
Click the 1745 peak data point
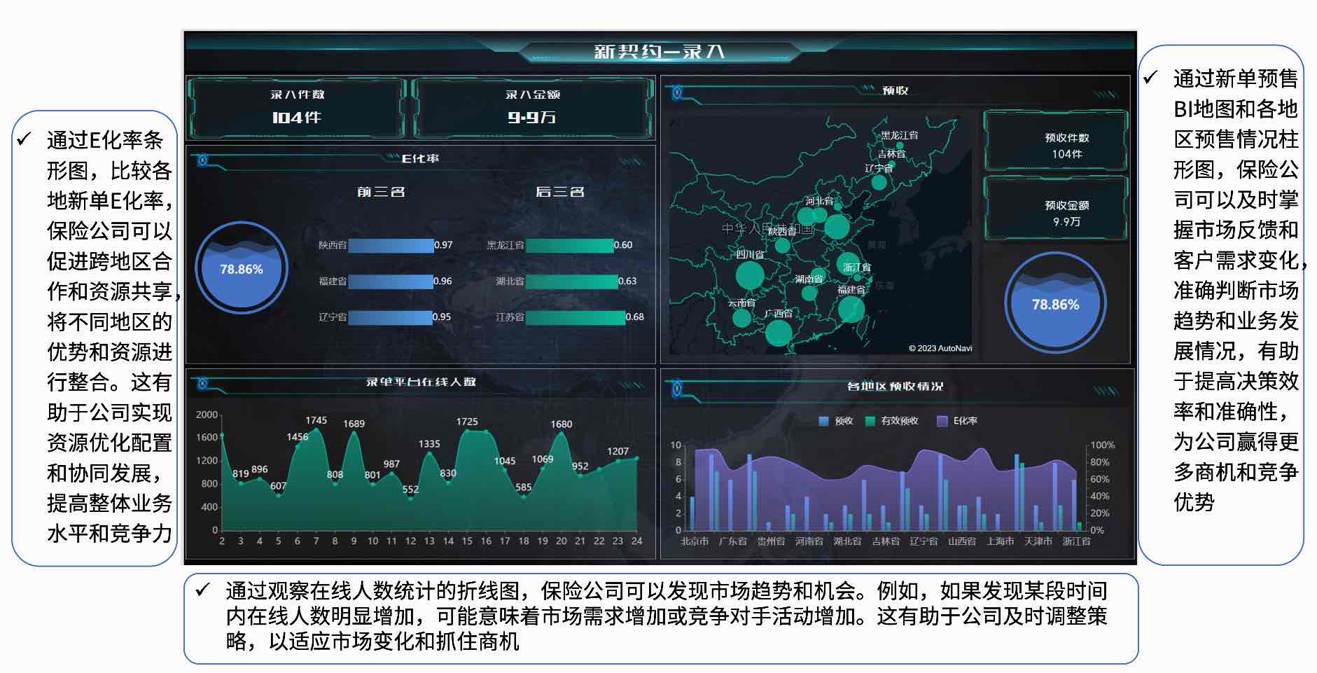(x=316, y=431)
